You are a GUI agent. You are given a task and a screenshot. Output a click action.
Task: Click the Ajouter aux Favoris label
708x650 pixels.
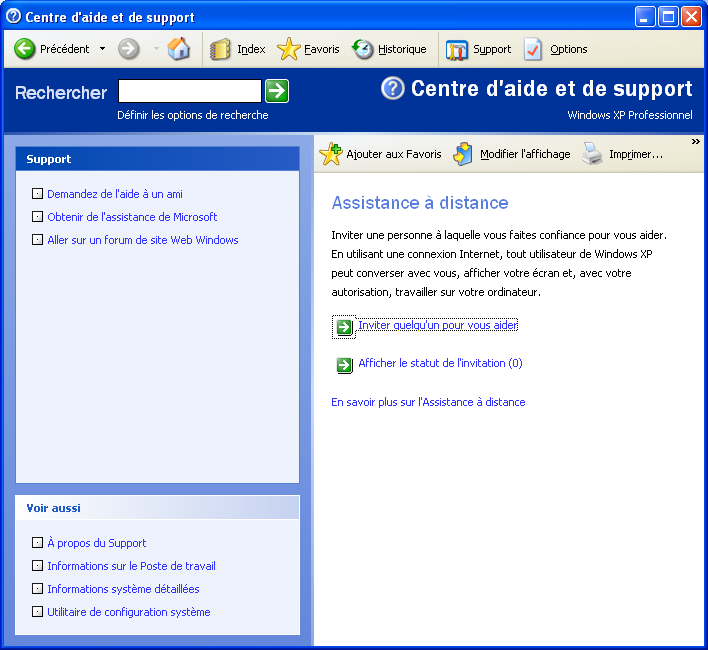click(394, 154)
